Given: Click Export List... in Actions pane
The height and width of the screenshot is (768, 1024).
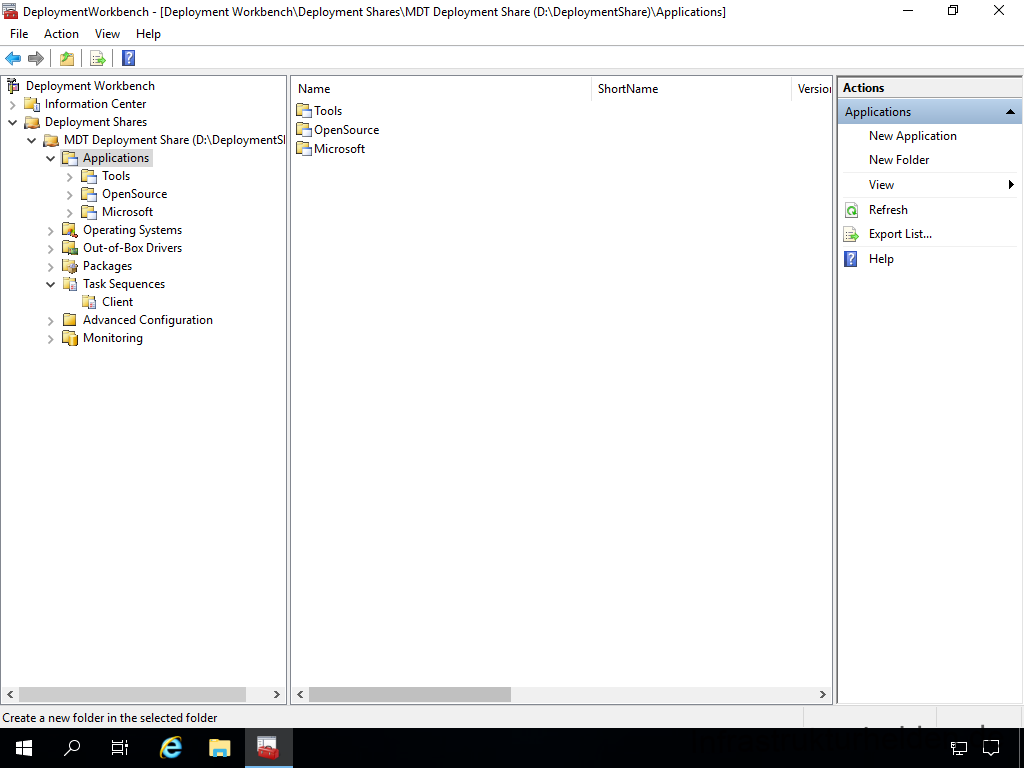Looking at the screenshot, I should coord(900,234).
